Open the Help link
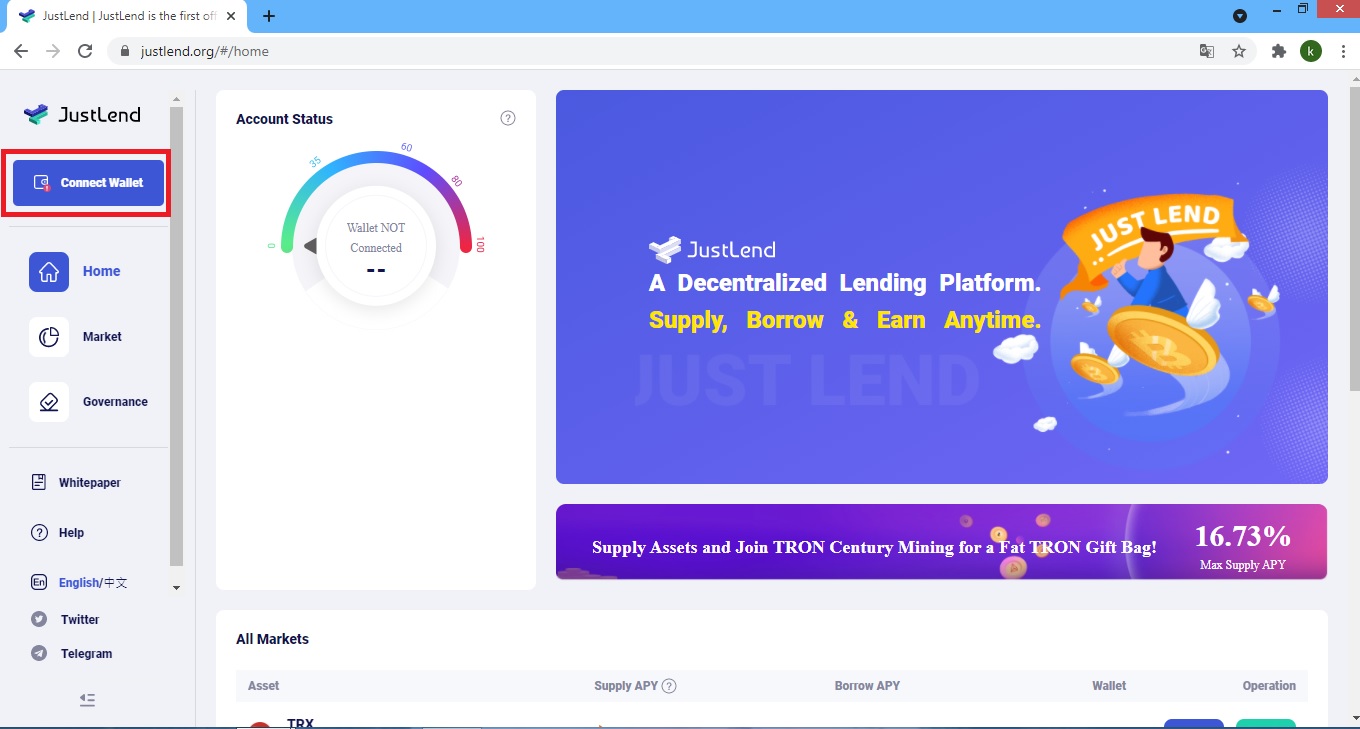The height and width of the screenshot is (729, 1360). coord(58,533)
